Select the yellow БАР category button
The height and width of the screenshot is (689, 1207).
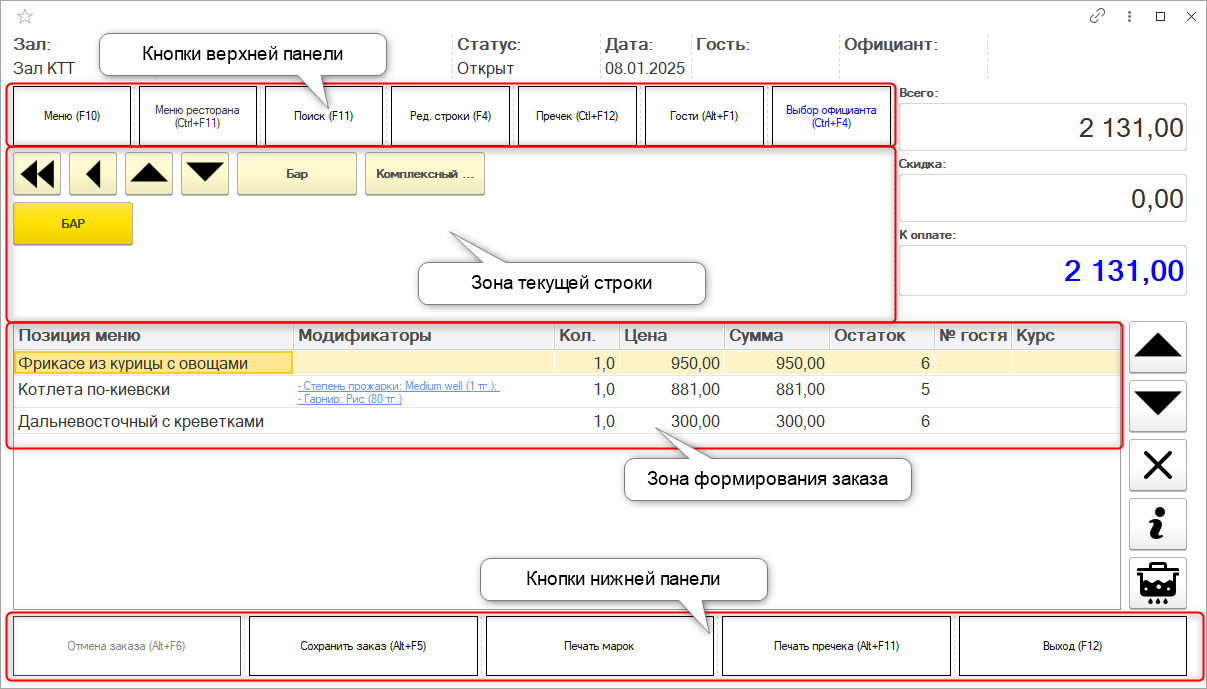73,224
